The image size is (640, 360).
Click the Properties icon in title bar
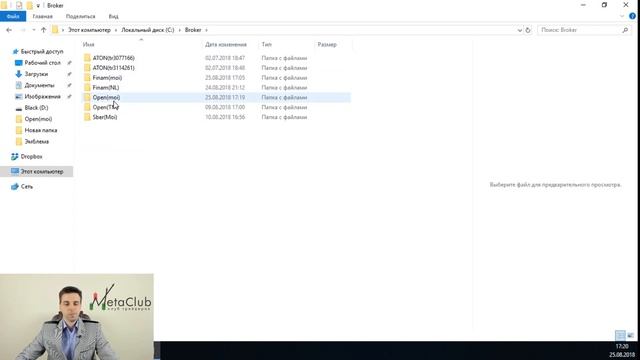[x=19, y=5]
